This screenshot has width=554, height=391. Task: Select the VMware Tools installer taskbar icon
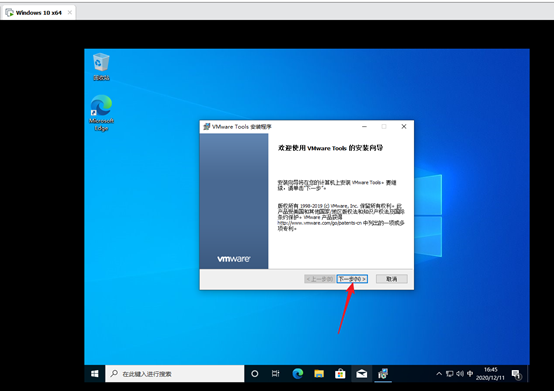(383, 374)
